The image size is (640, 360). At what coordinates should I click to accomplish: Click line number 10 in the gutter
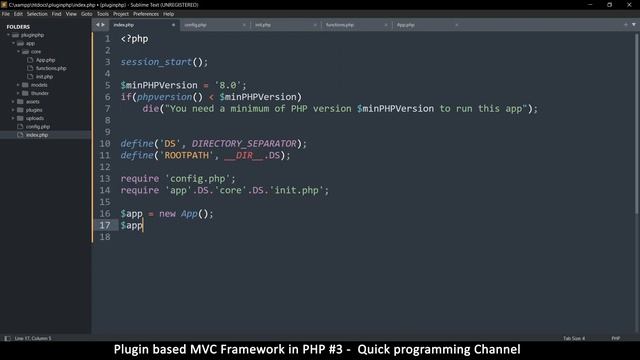point(104,144)
